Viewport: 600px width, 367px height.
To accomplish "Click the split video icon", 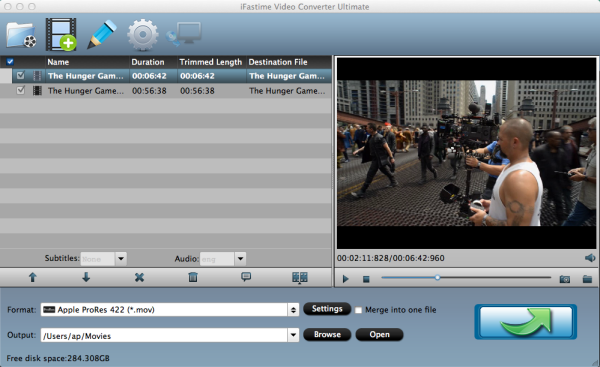I will pos(300,277).
